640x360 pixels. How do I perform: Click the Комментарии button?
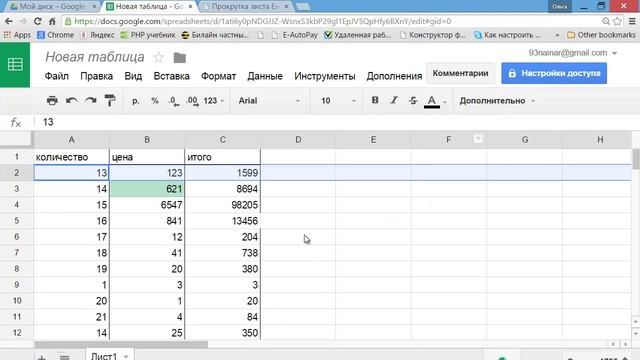[x=460, y=73]
